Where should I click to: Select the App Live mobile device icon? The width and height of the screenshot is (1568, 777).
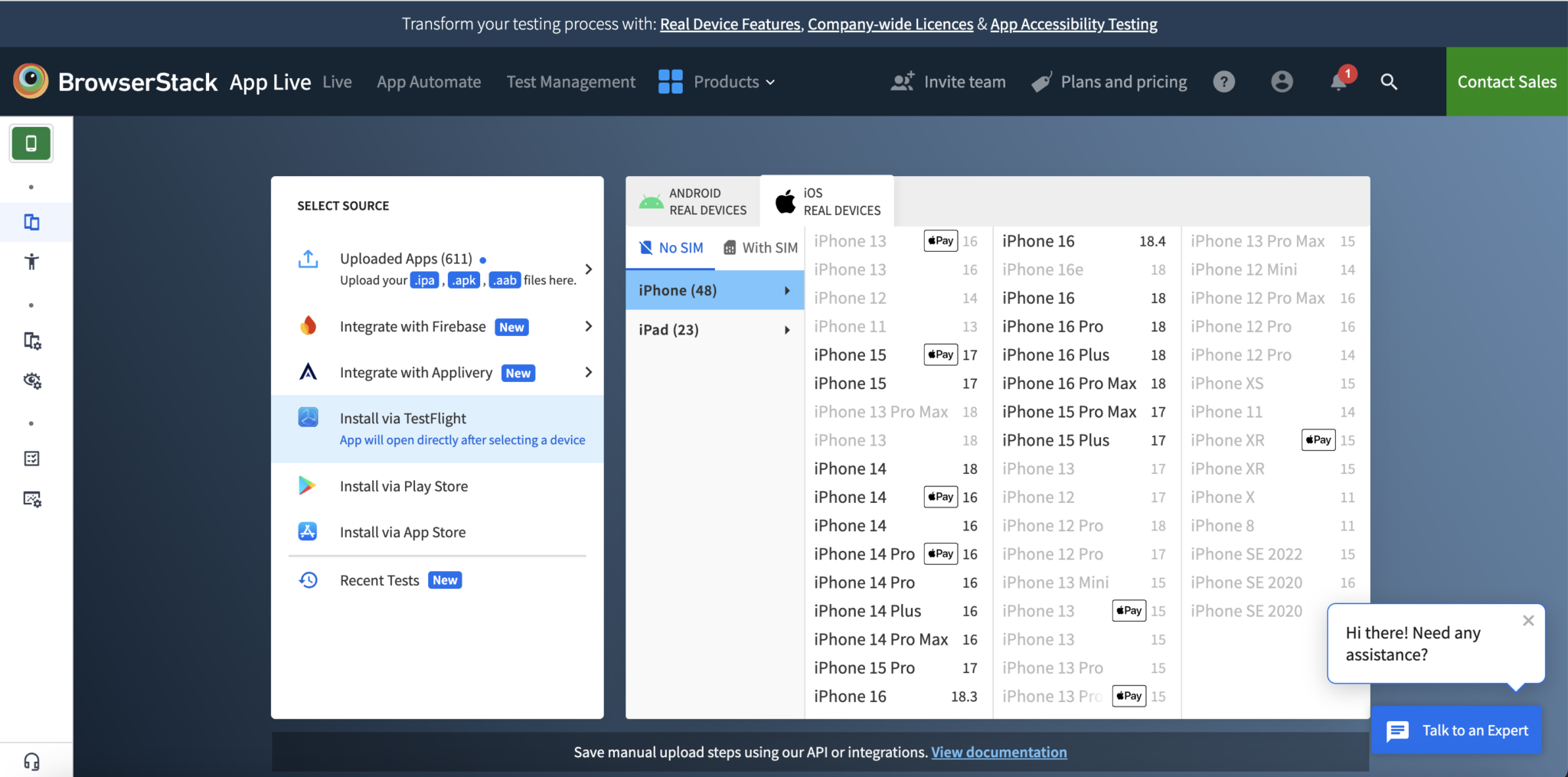coord(31,142)
